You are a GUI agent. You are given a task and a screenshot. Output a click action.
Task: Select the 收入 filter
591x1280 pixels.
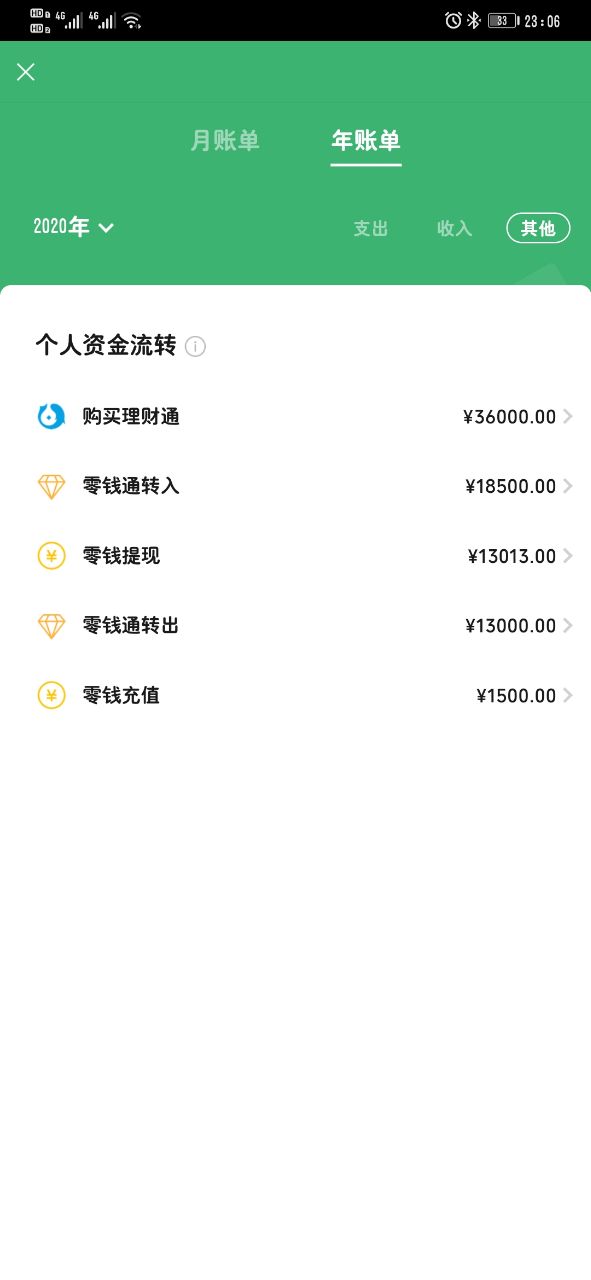pyautogui.click(x=454, y=228)
